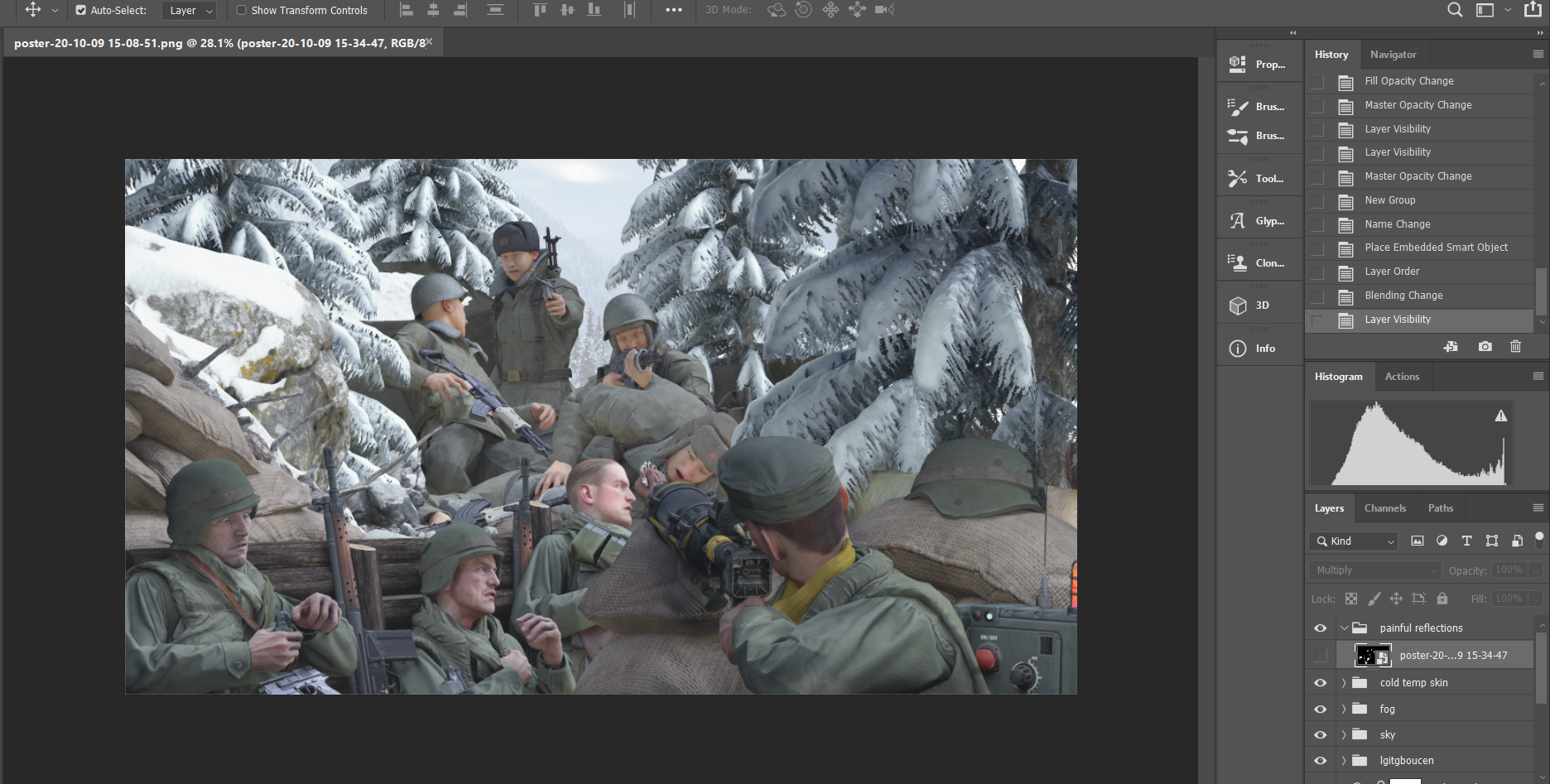Open the Auto-Select Layer dropdown
The image size is (1550, 784).
(189, 11)
